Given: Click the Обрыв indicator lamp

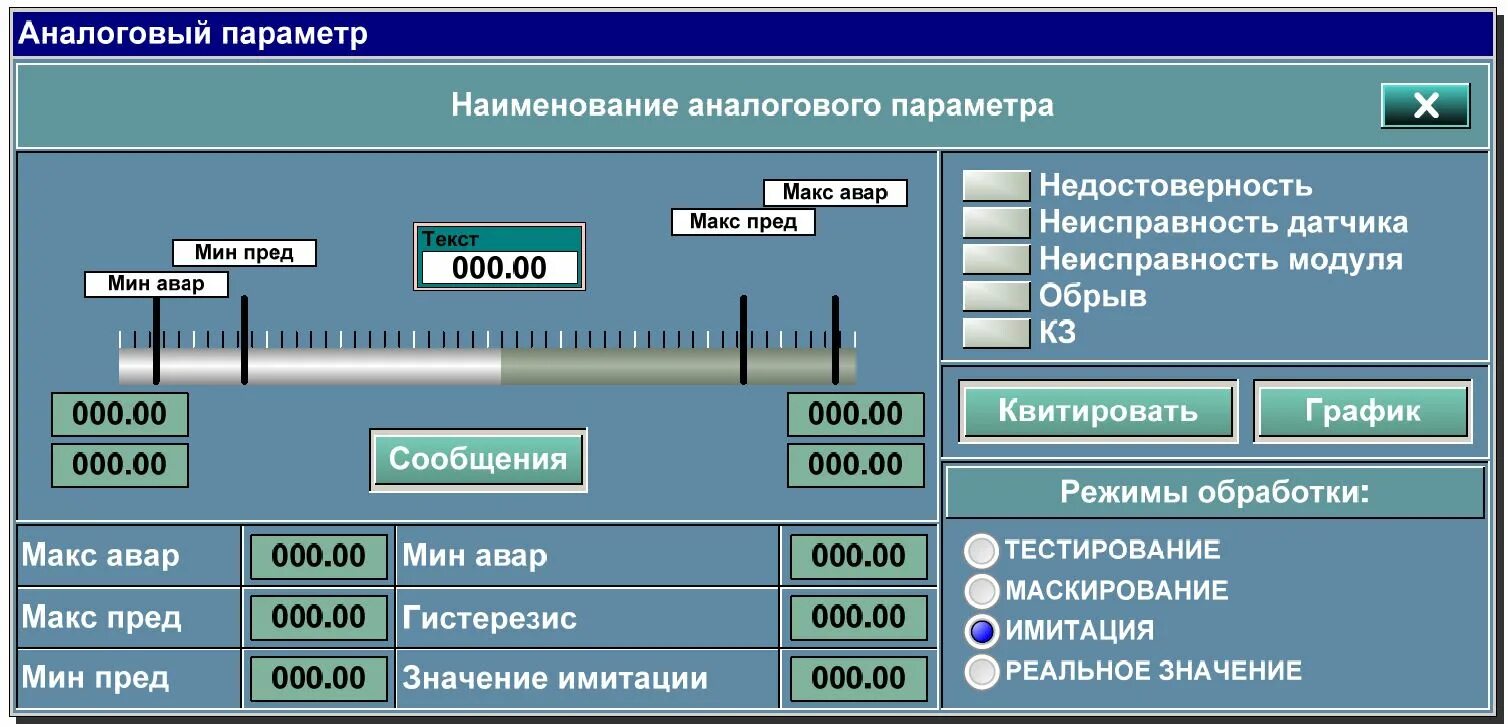Looking at the screenshot, I should coord(996,296).
